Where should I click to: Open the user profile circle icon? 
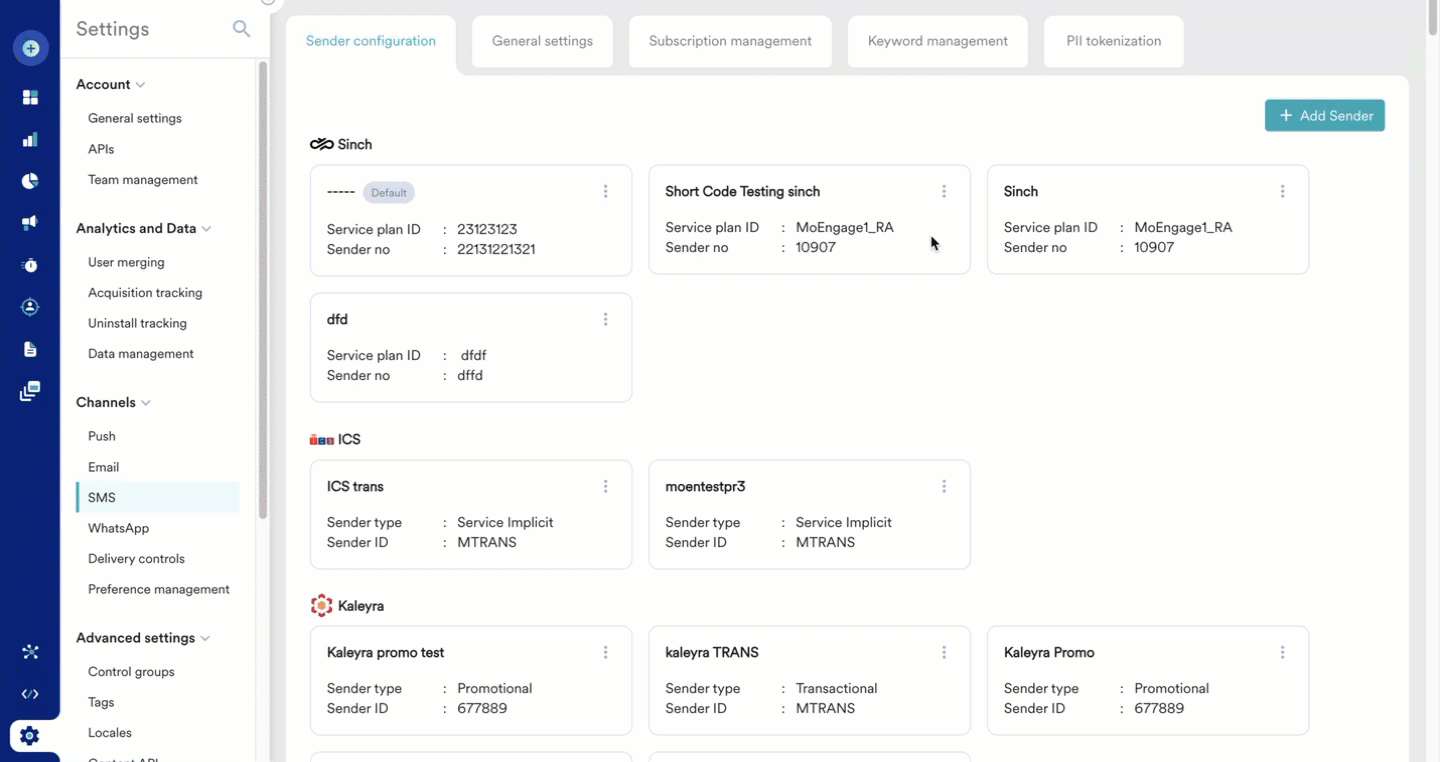point(30,307)
